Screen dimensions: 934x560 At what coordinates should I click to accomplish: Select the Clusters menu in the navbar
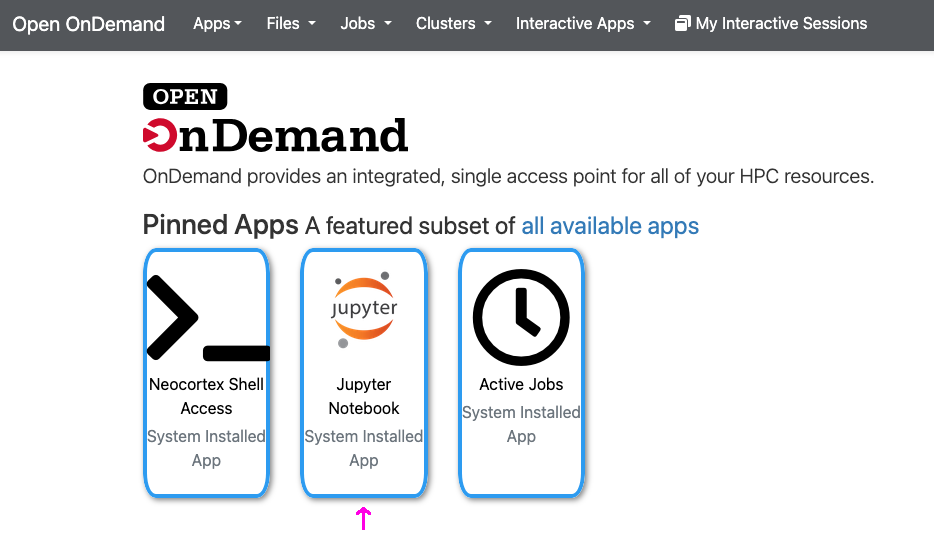coord(453,23)
